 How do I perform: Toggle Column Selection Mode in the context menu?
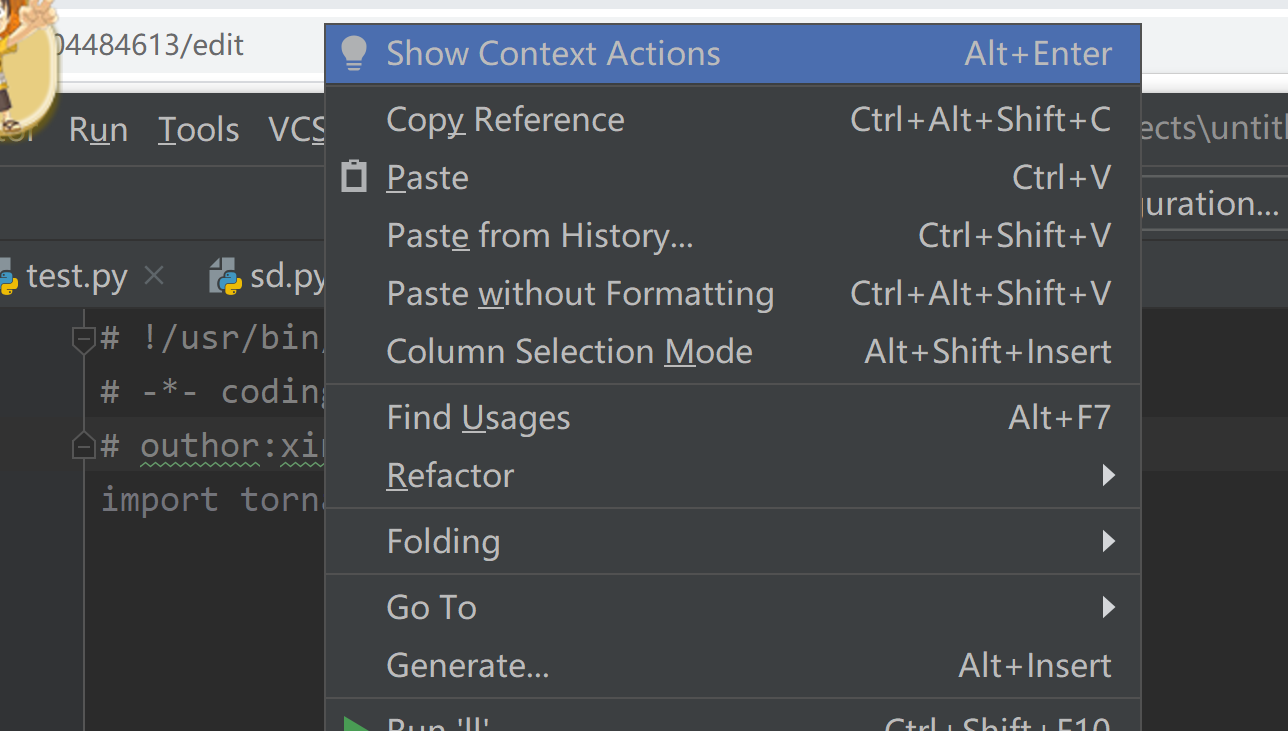click(569, 352)
